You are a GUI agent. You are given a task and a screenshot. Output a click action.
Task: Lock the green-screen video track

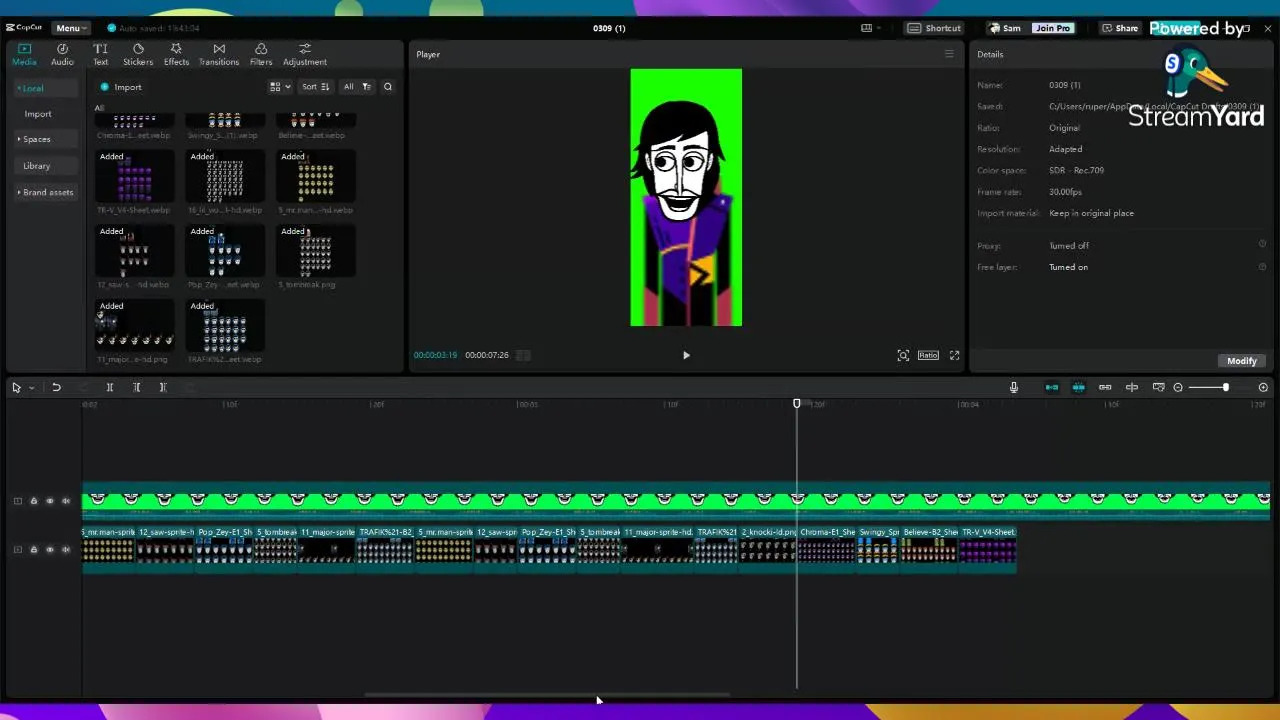coord(33,501)
